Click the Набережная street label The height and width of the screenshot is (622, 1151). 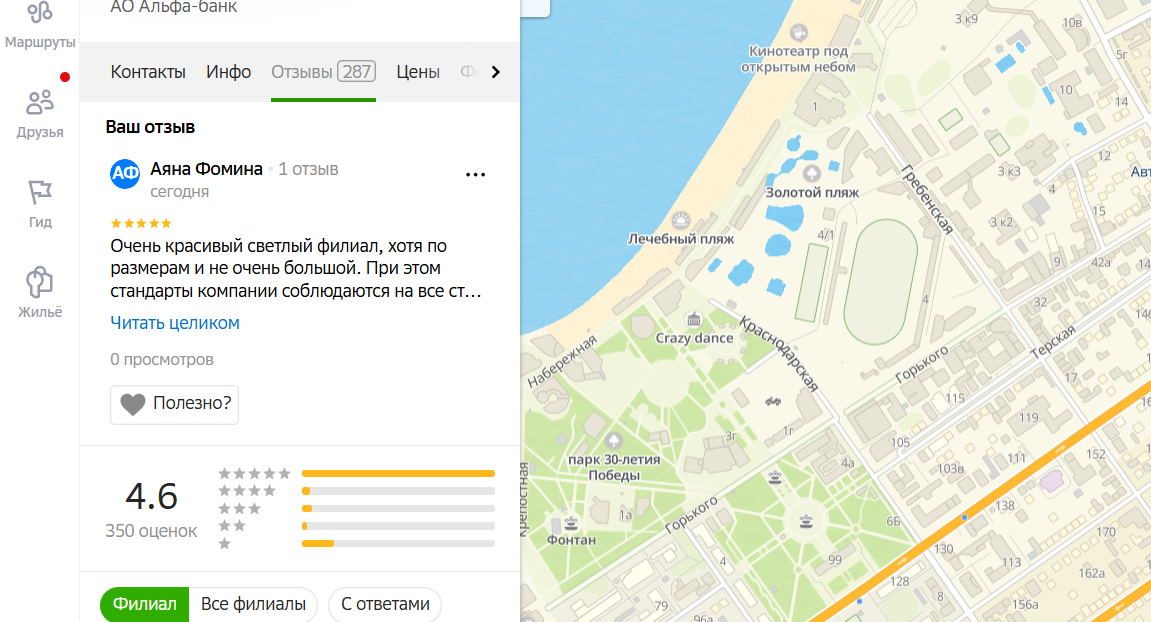[x=562, y=361]
